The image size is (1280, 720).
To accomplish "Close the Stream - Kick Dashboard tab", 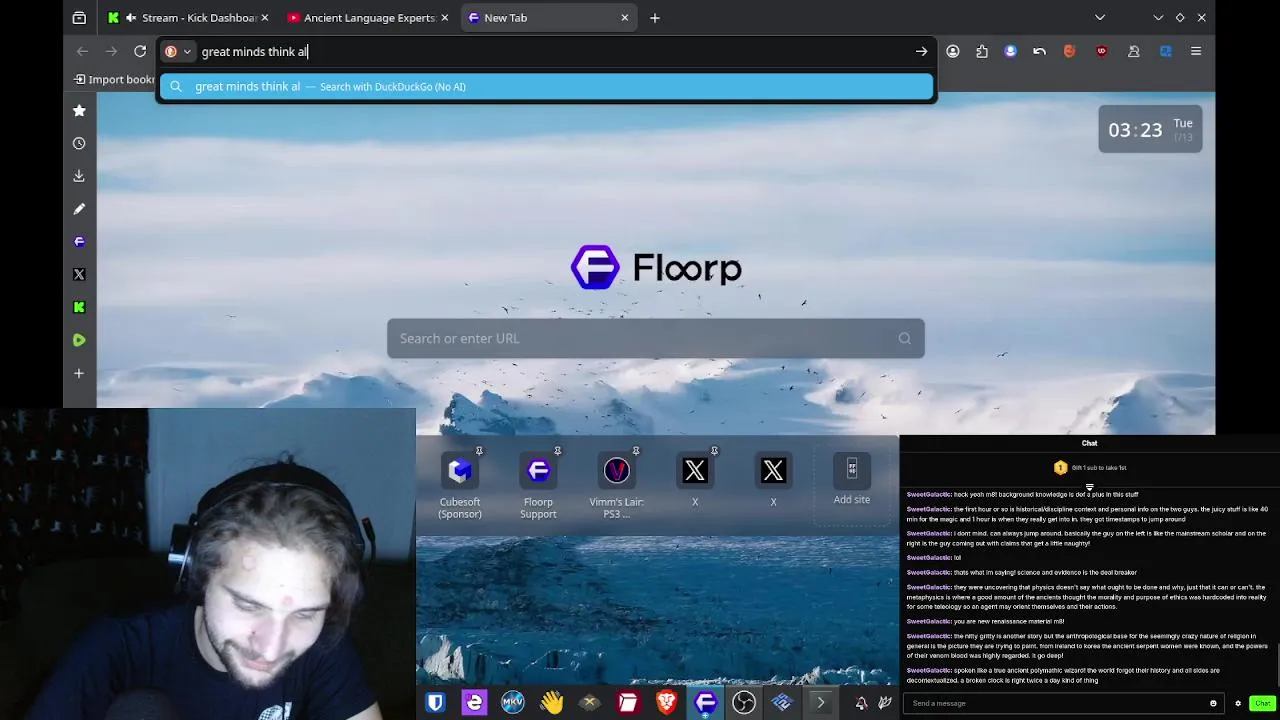I will (x=264, y=17).
